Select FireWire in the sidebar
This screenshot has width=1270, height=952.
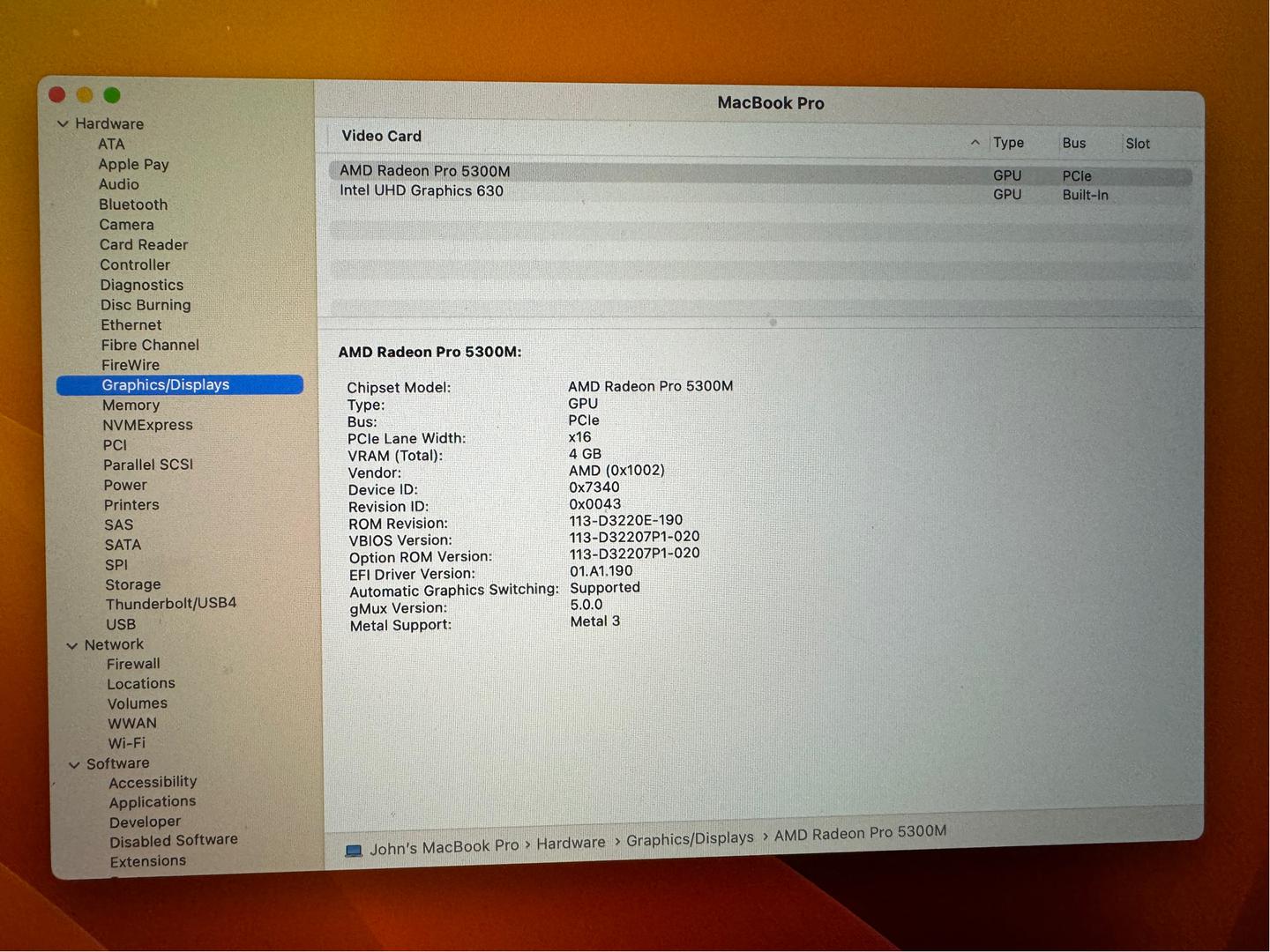tap(131, 365)
